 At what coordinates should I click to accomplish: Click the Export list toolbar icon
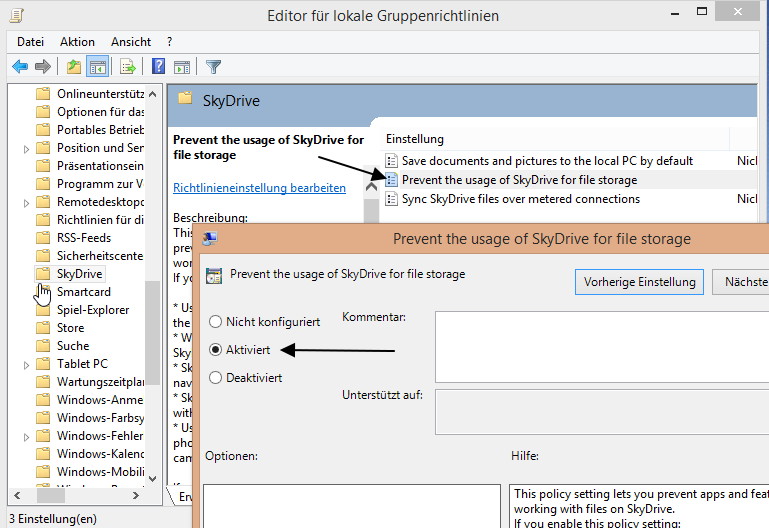(x=128, y=66)
